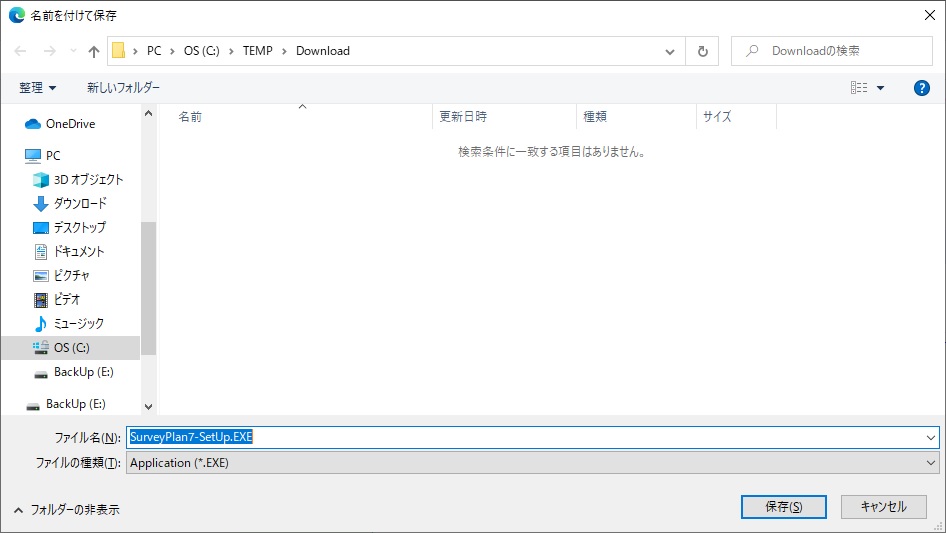Select BackUp (E:) under PC

point(83,372)
